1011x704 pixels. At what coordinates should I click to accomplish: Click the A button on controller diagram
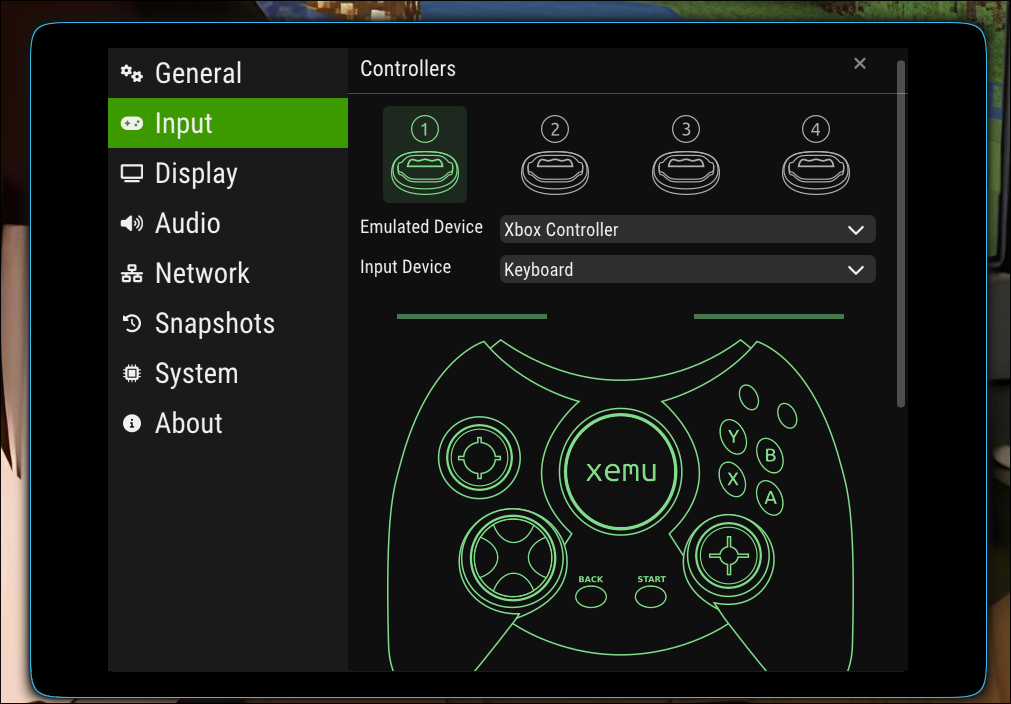(x=770, y=498)
